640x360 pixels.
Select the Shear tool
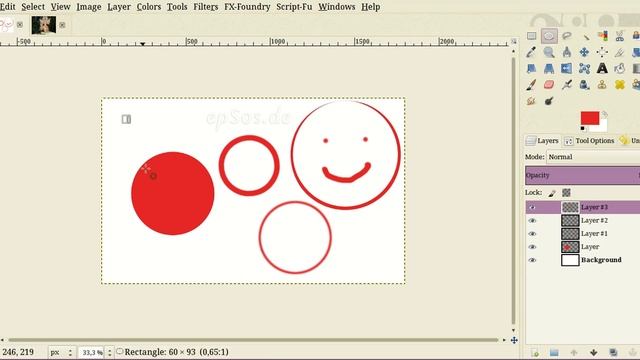point(531,69)
